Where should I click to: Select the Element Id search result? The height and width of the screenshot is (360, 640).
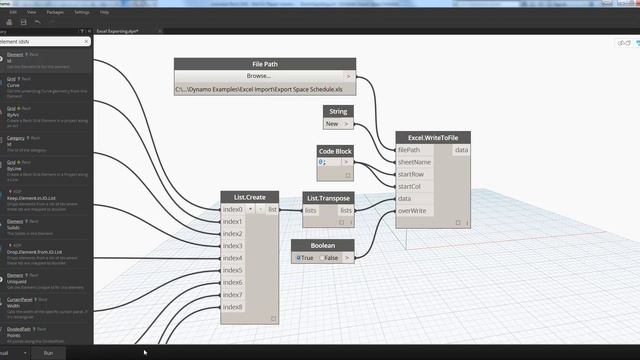tap(47, 60)
